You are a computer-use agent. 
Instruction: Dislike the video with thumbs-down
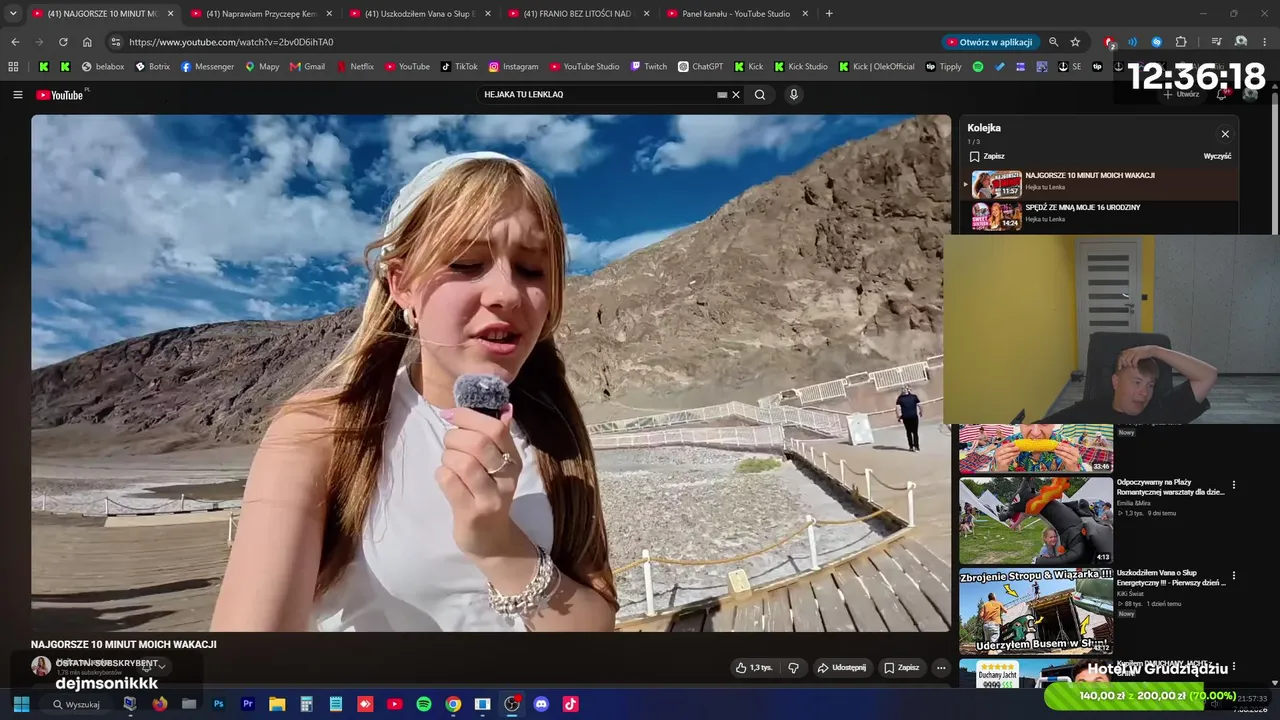tap(793, 667)
